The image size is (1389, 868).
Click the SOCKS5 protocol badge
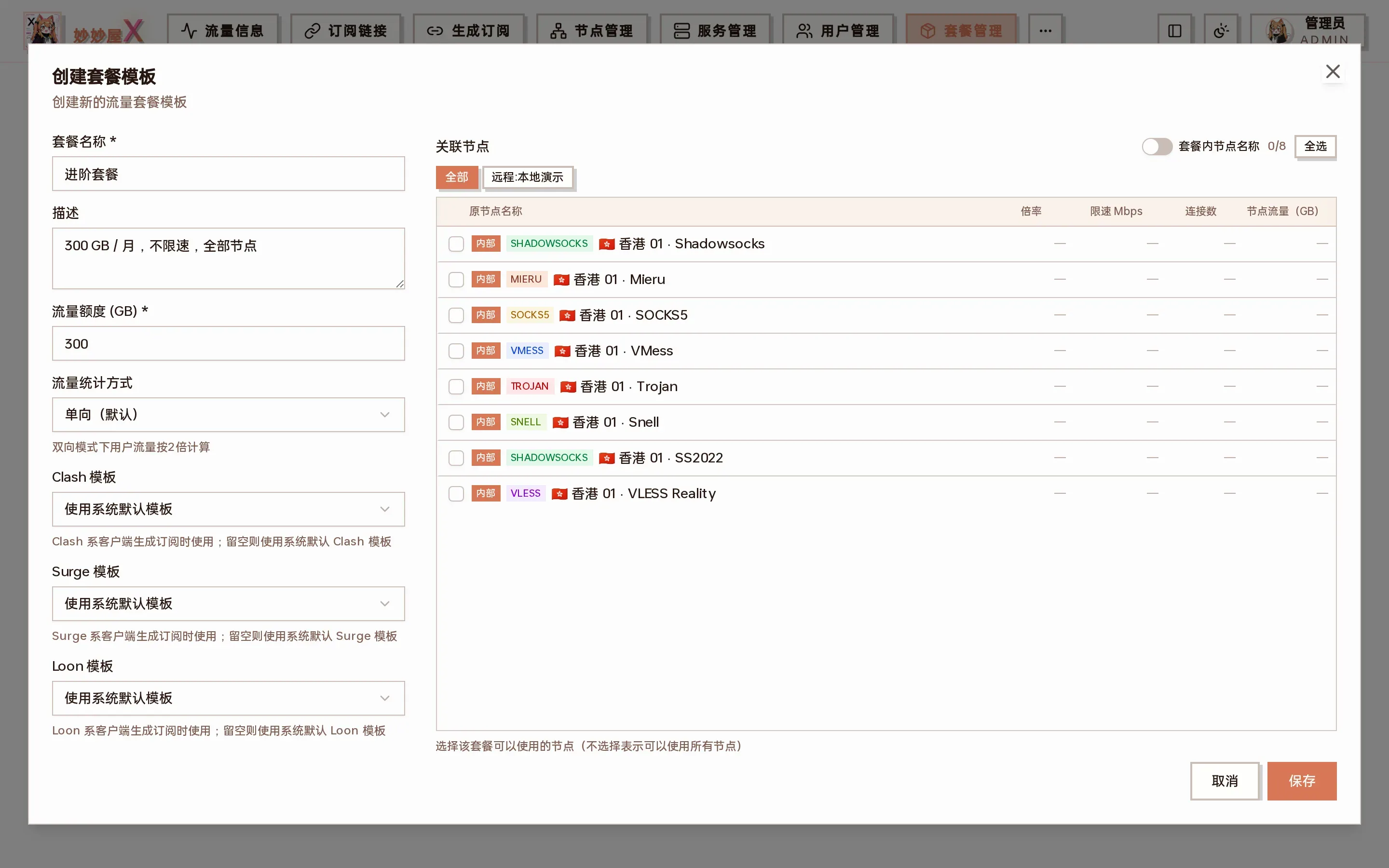[x=529, y=315]
